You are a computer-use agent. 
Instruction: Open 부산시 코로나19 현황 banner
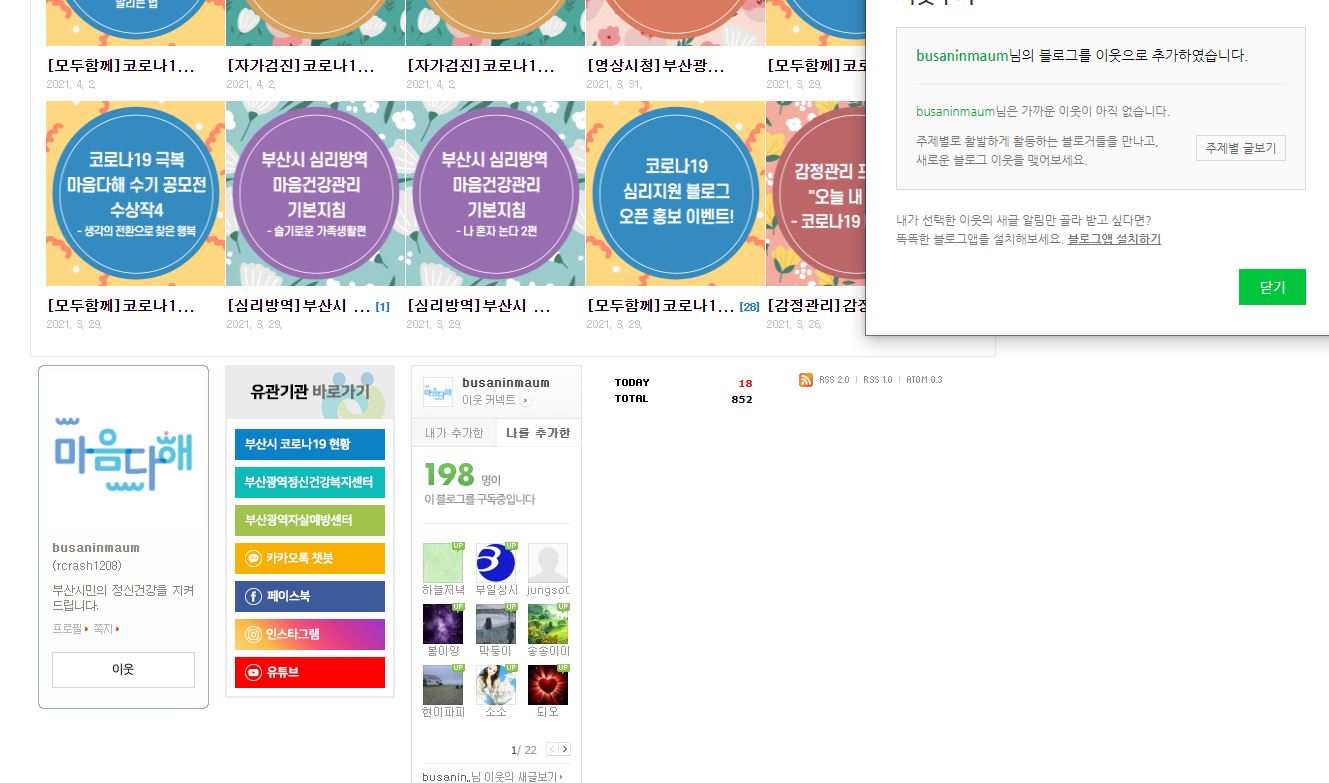click(309, 444)
